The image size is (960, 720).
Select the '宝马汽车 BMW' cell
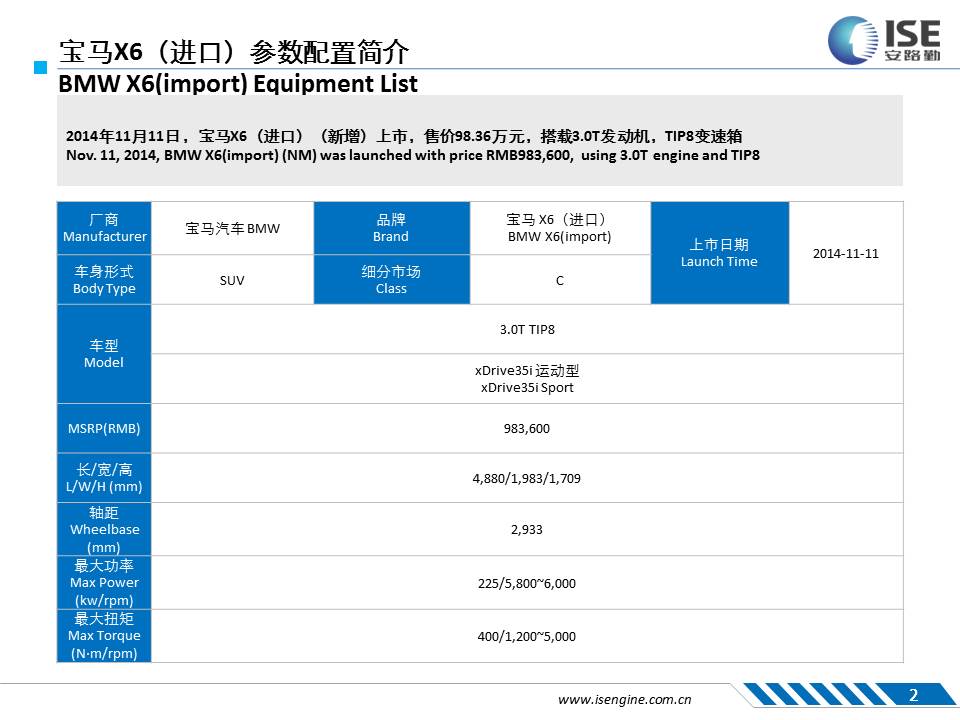click(x=233, y=228)
